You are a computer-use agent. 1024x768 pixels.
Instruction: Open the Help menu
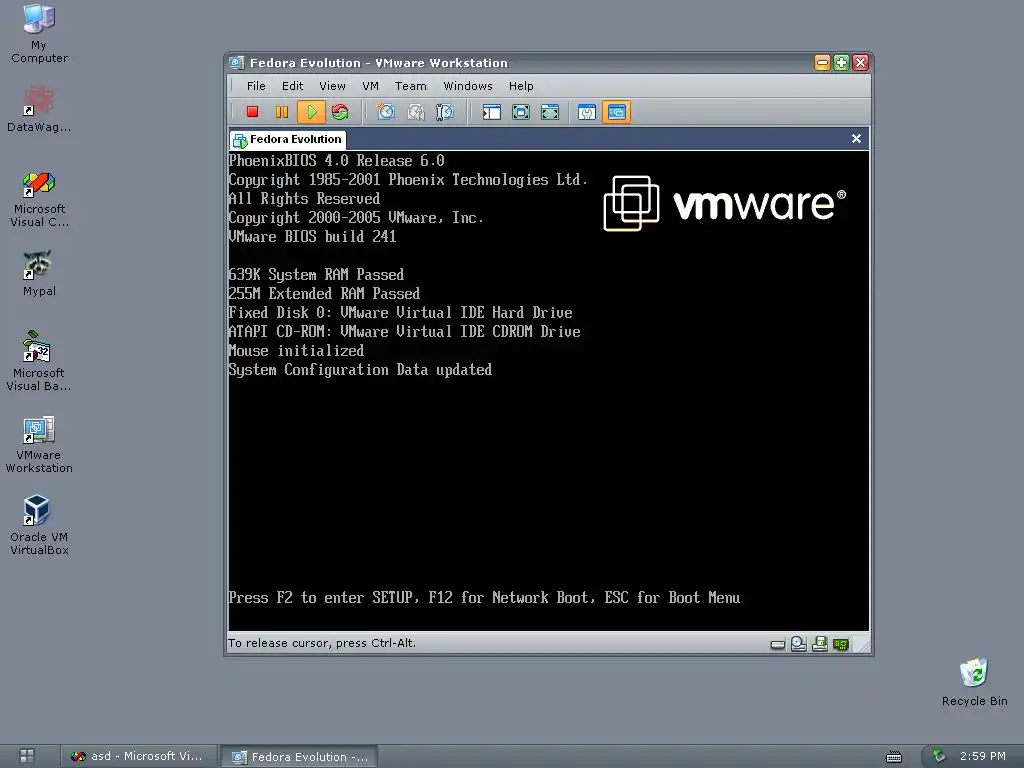click(521, 86)
